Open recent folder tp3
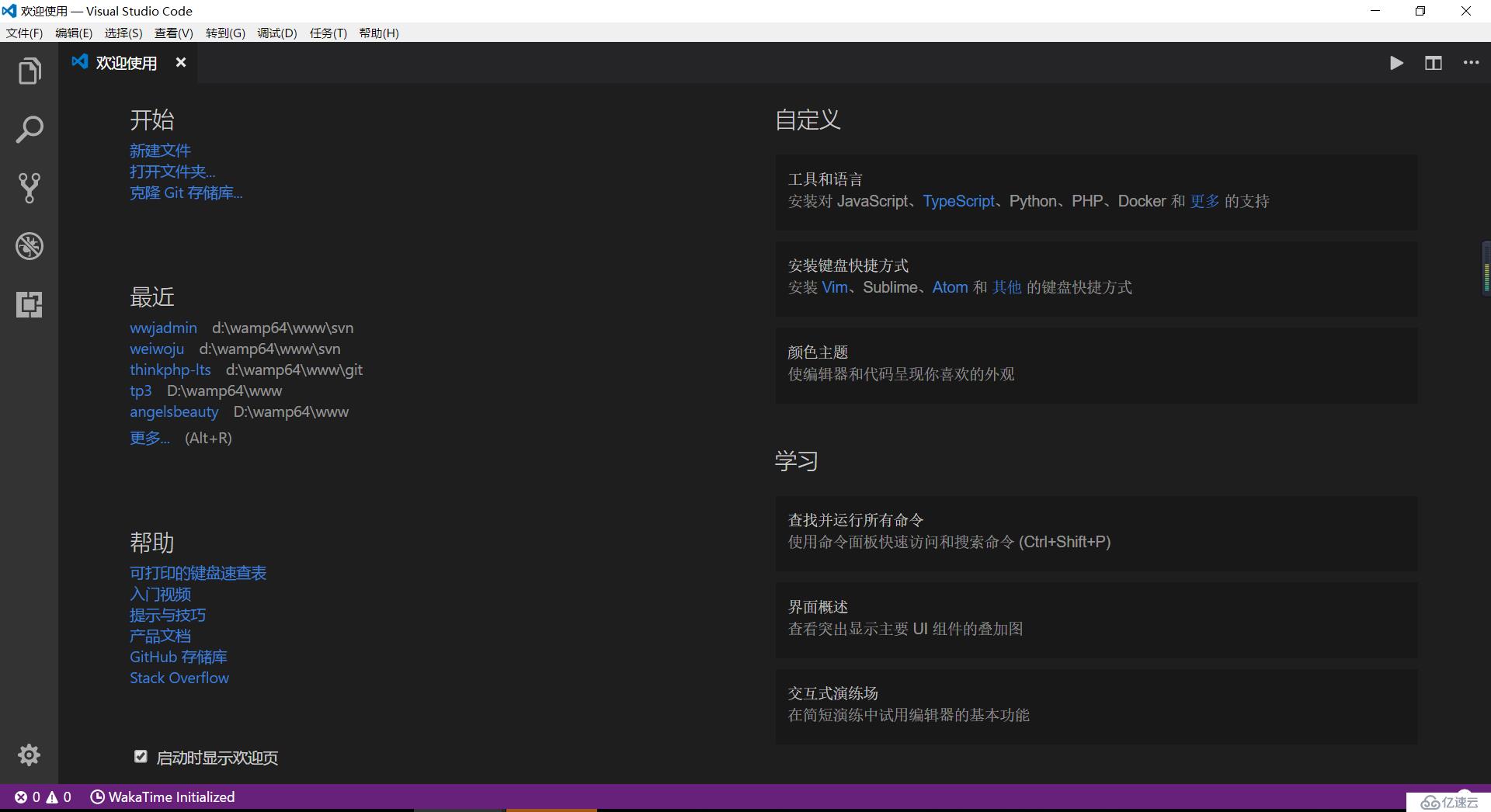Image resolution: width=1491 pixels, height=812 pixels. pyautogui.click(x=141, y=390)
